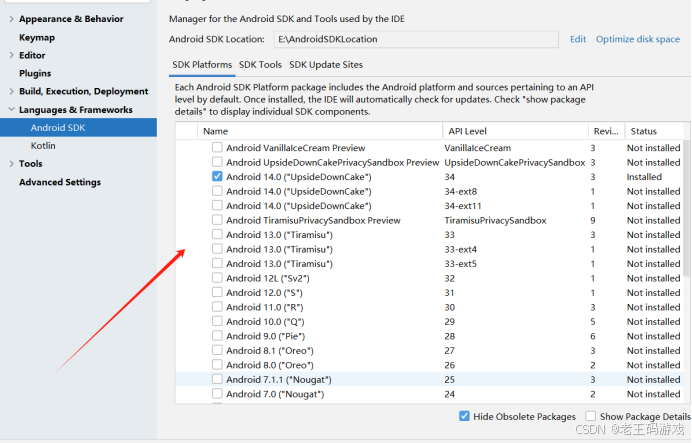The height and width of the screenshot is (443, 692).
Task: Select Android 12.0 S checkbox
Action: (x=217, y=292)
